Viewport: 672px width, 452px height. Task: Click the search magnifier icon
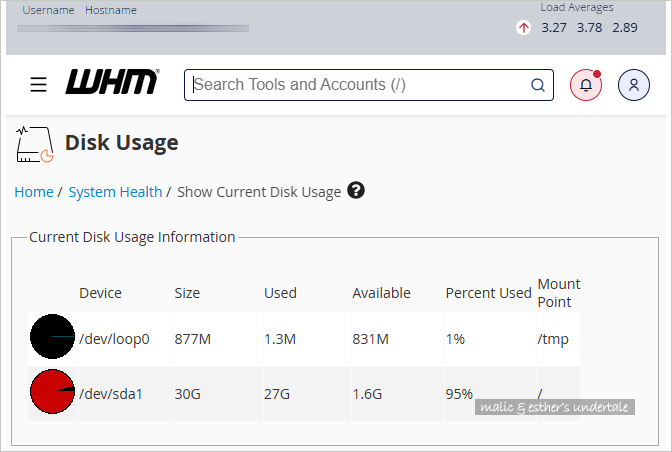(x=537, y=85)
